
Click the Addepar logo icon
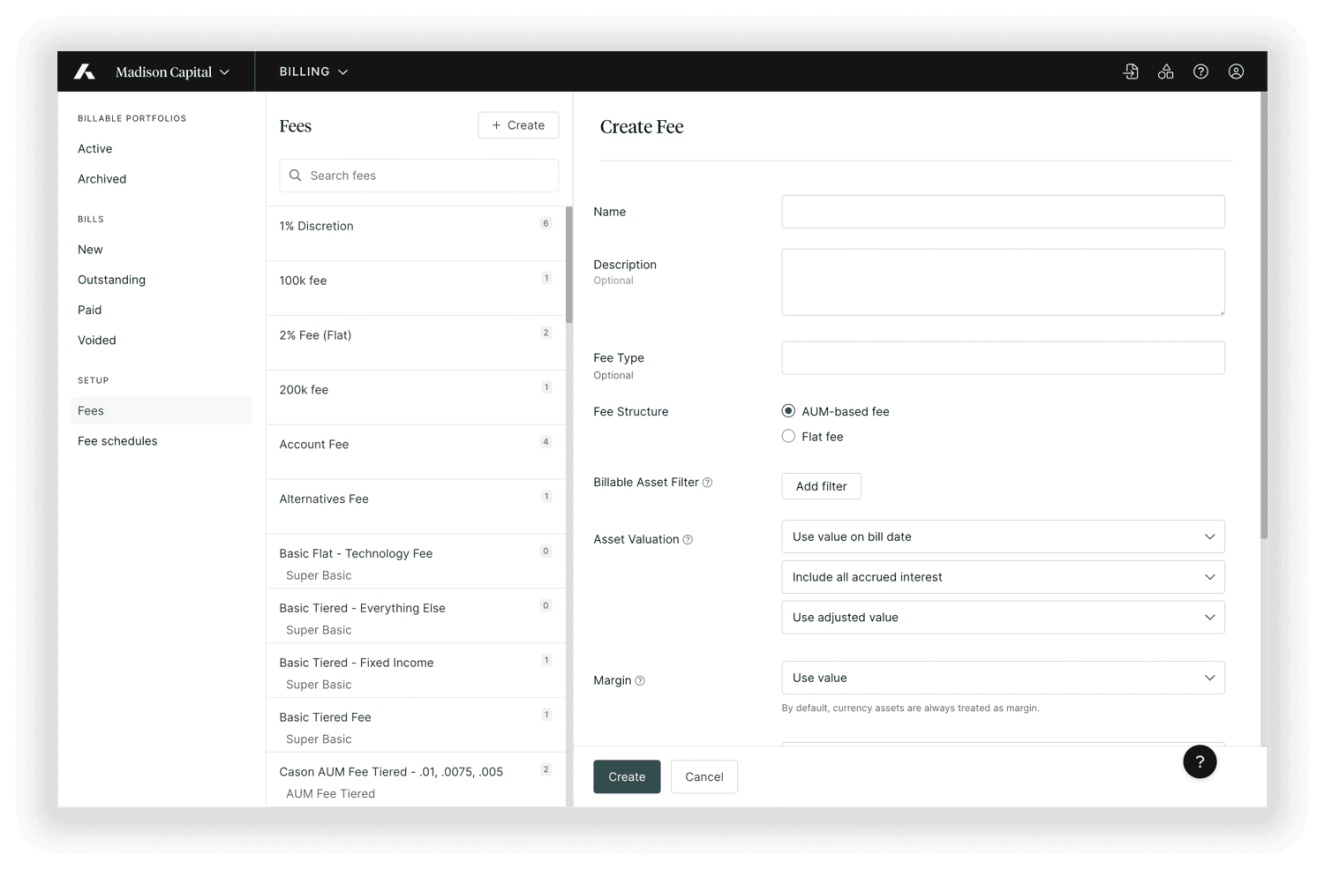[x=85, y=72]
